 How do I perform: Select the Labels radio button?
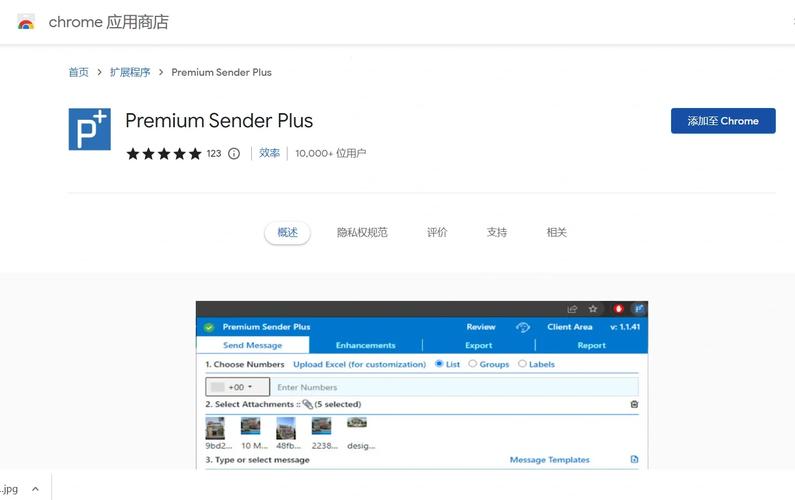point(522,364)
